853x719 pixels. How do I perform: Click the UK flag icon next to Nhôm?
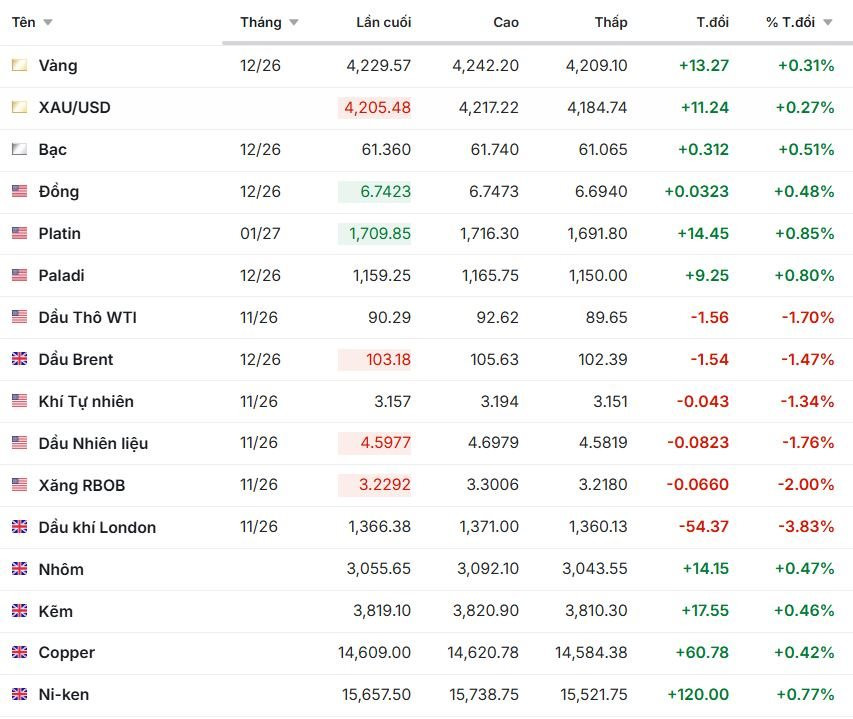[x=20, y=569]
